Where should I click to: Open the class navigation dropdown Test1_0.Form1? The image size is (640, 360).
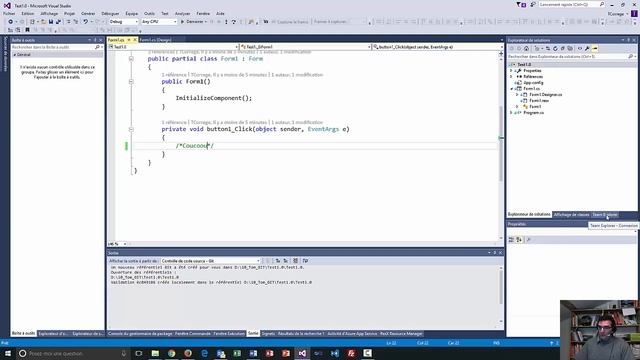click(x=306, y=47)
